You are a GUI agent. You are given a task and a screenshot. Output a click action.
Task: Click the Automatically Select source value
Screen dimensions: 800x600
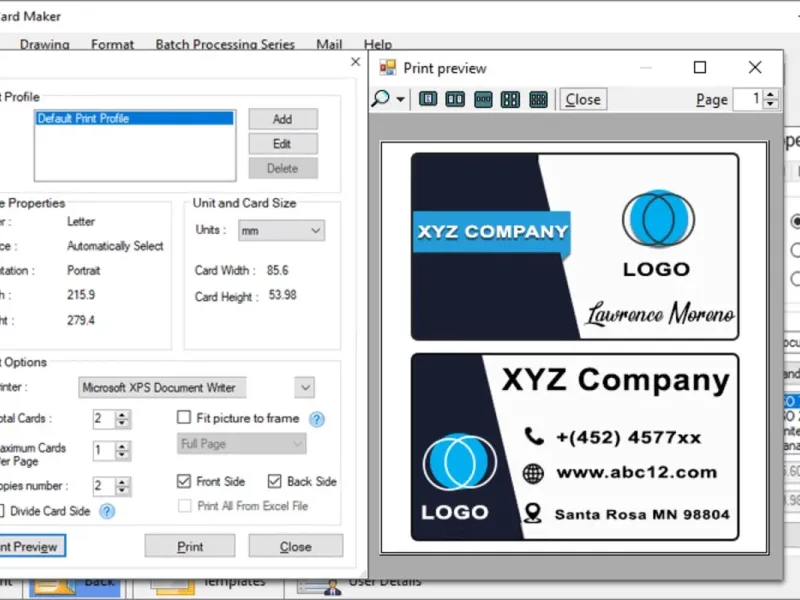[115, 246]
